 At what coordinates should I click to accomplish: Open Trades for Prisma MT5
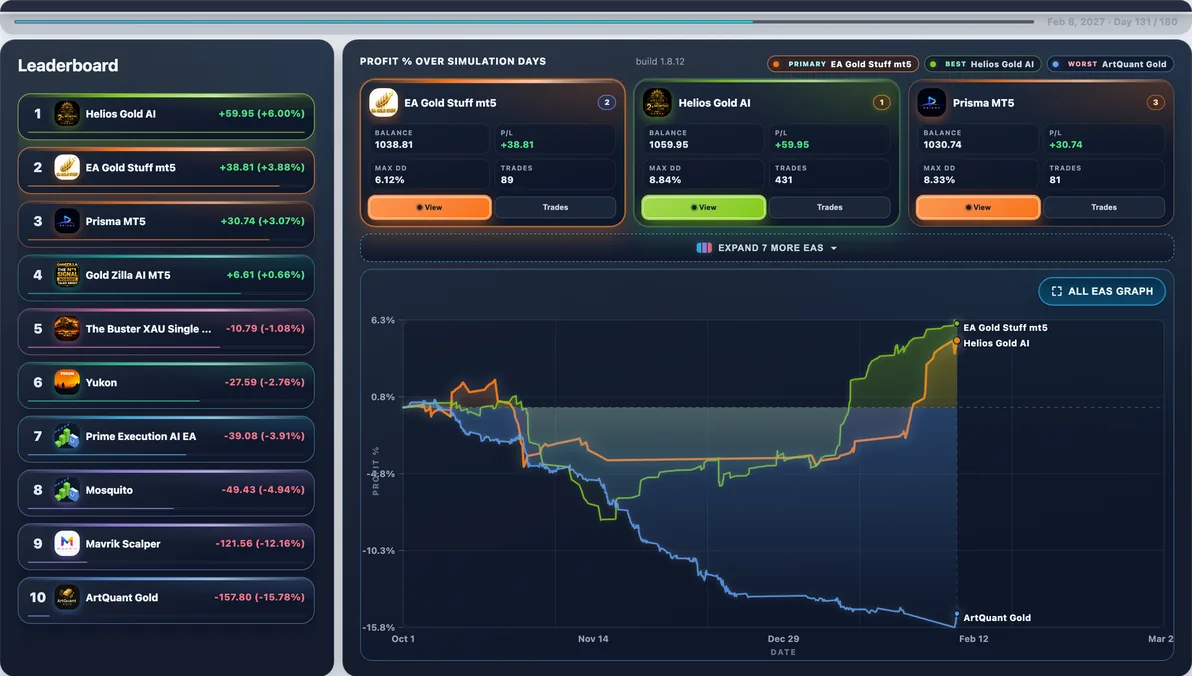(1104, 208)
